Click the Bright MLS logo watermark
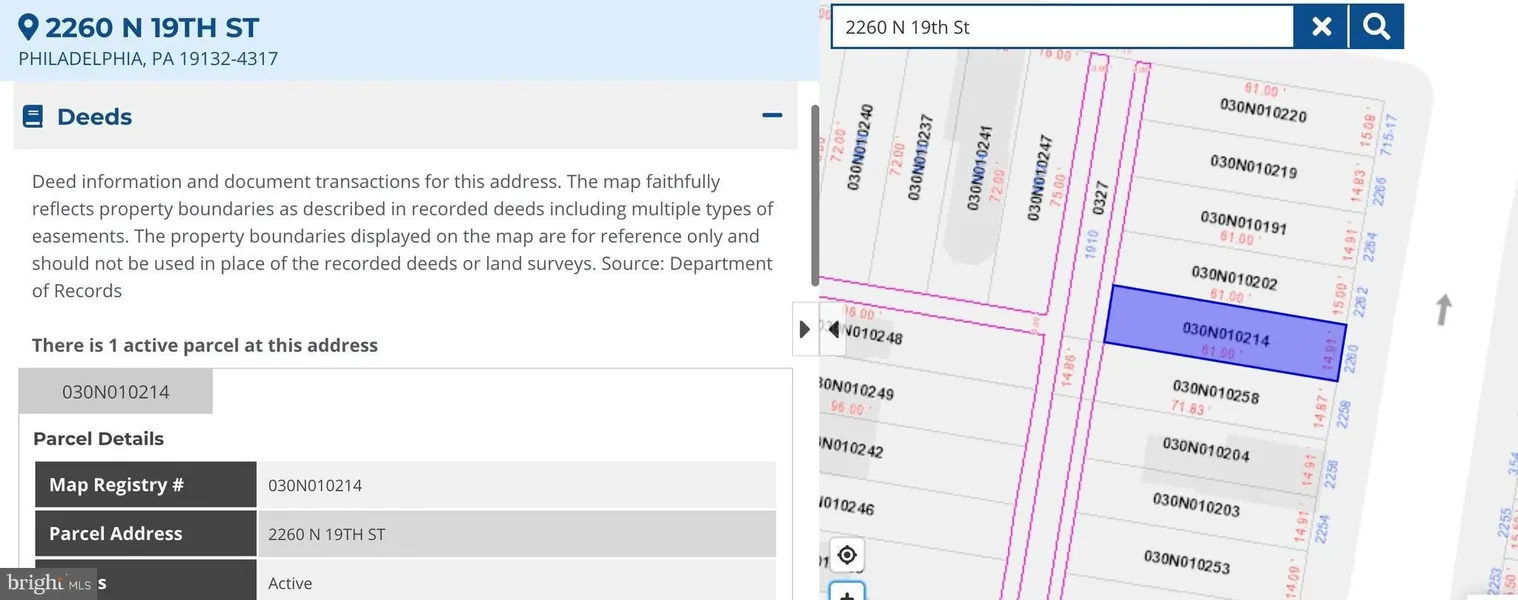Screen dimensions: 1518x600 (x=48, y=583)
